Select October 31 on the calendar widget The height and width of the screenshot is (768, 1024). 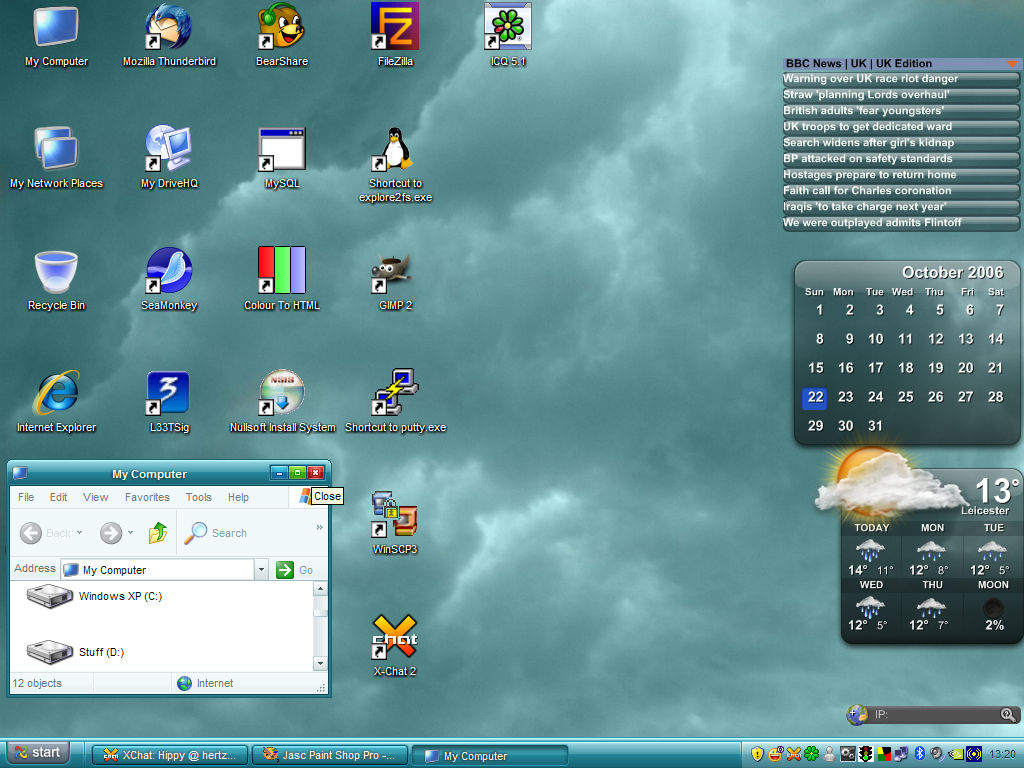875,426
